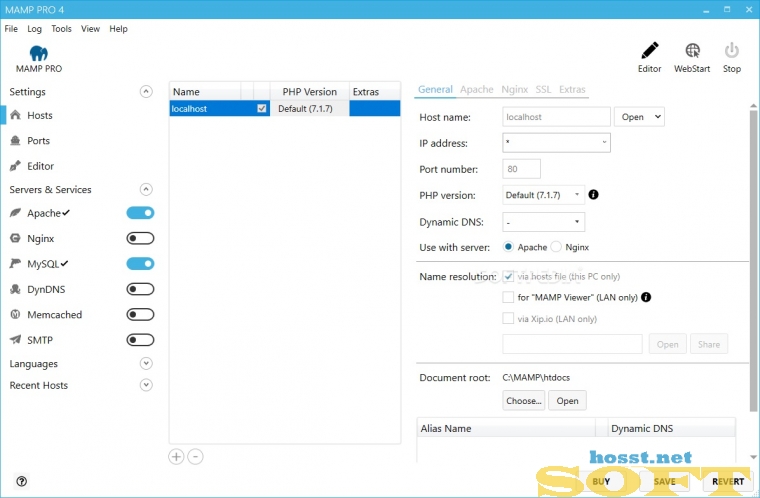Click the Nginx icon in sidebar
This screenshot has width=760, height=498.
tap(16, 238)
